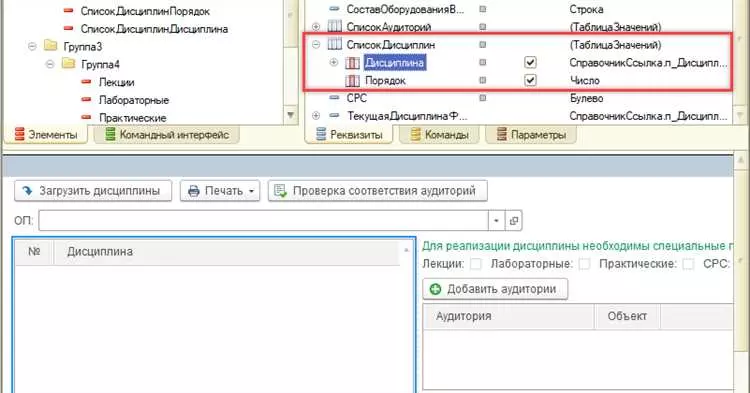Click the ОП input field
This screenshot has height=393, width=750.
coord(263,221)
